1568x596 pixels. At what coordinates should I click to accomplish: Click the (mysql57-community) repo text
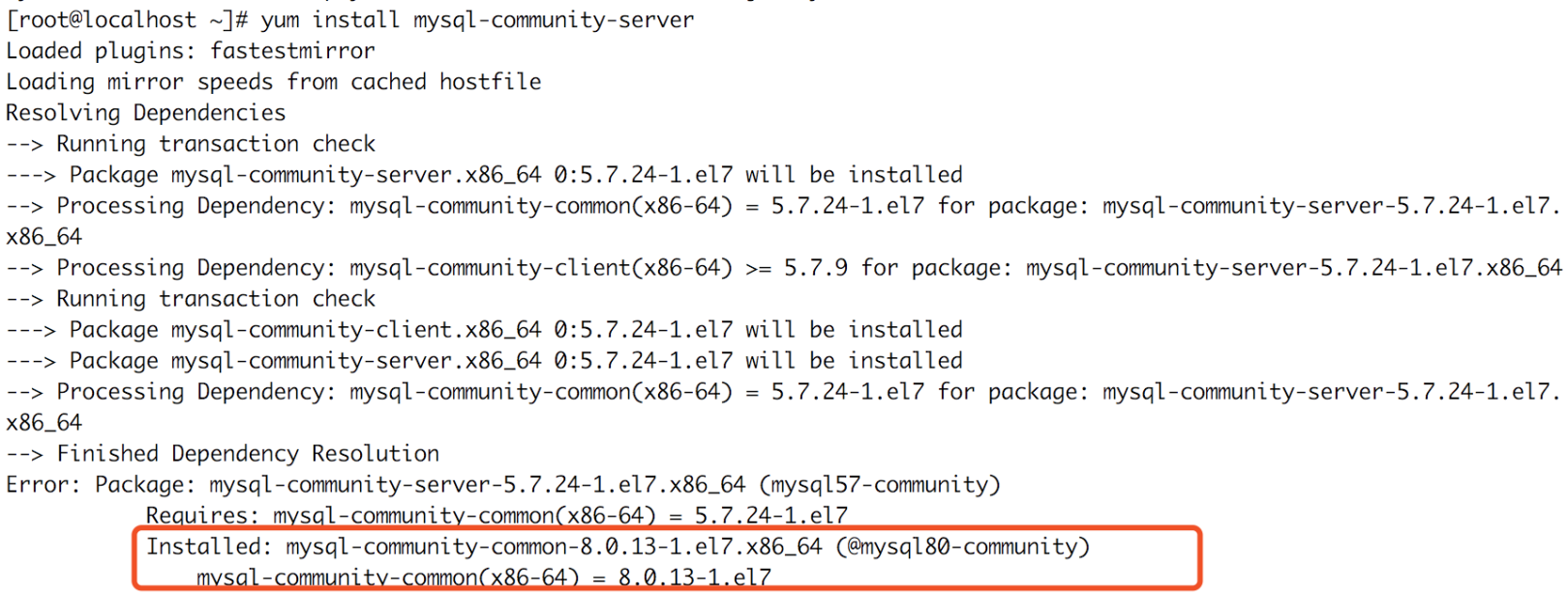click(880, 485)
